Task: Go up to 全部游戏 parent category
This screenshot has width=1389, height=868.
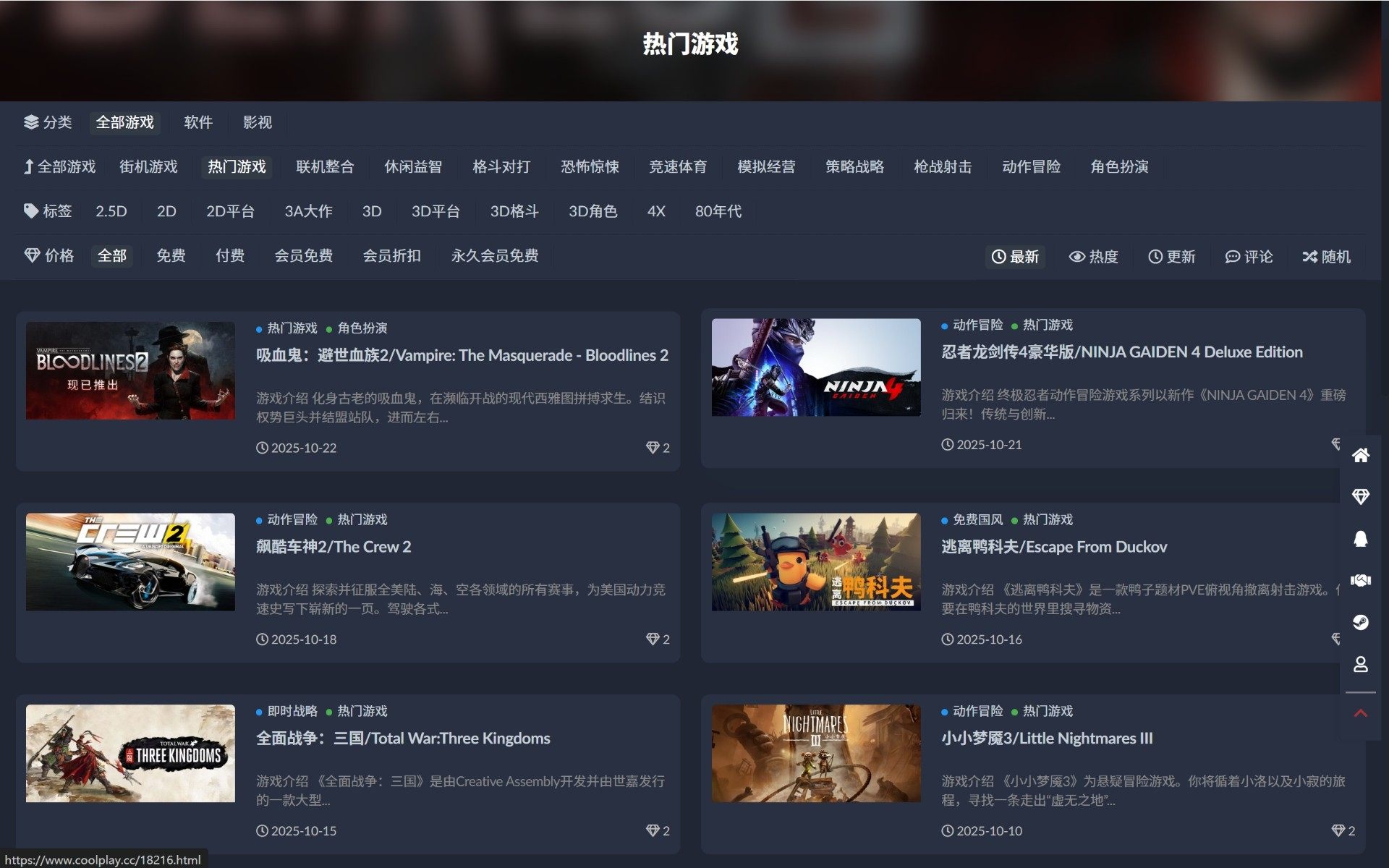Action: tap(59, 167)
